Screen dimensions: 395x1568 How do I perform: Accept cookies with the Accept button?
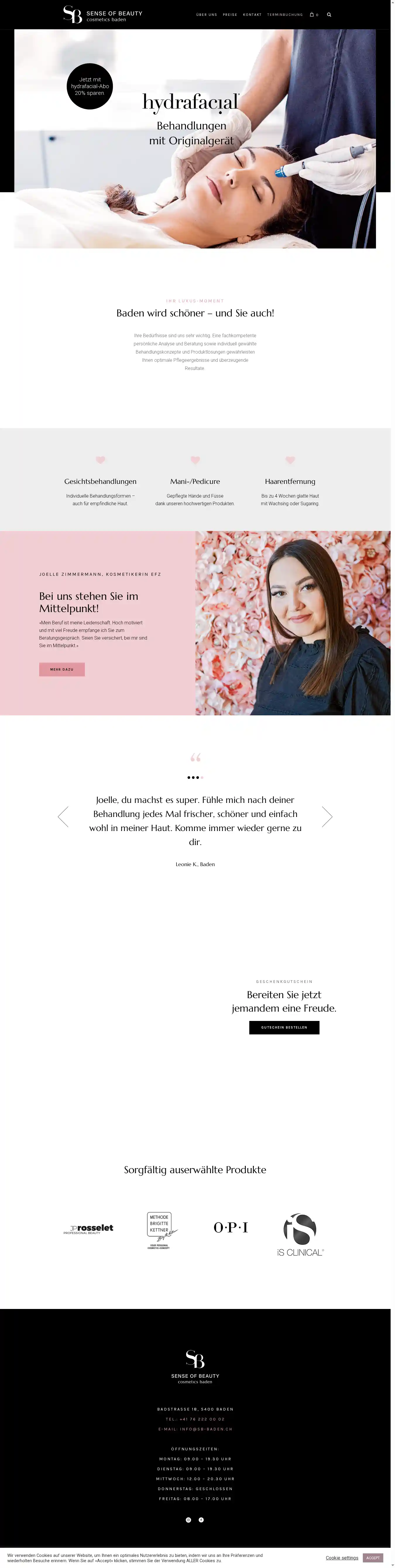coord(373,1557)
